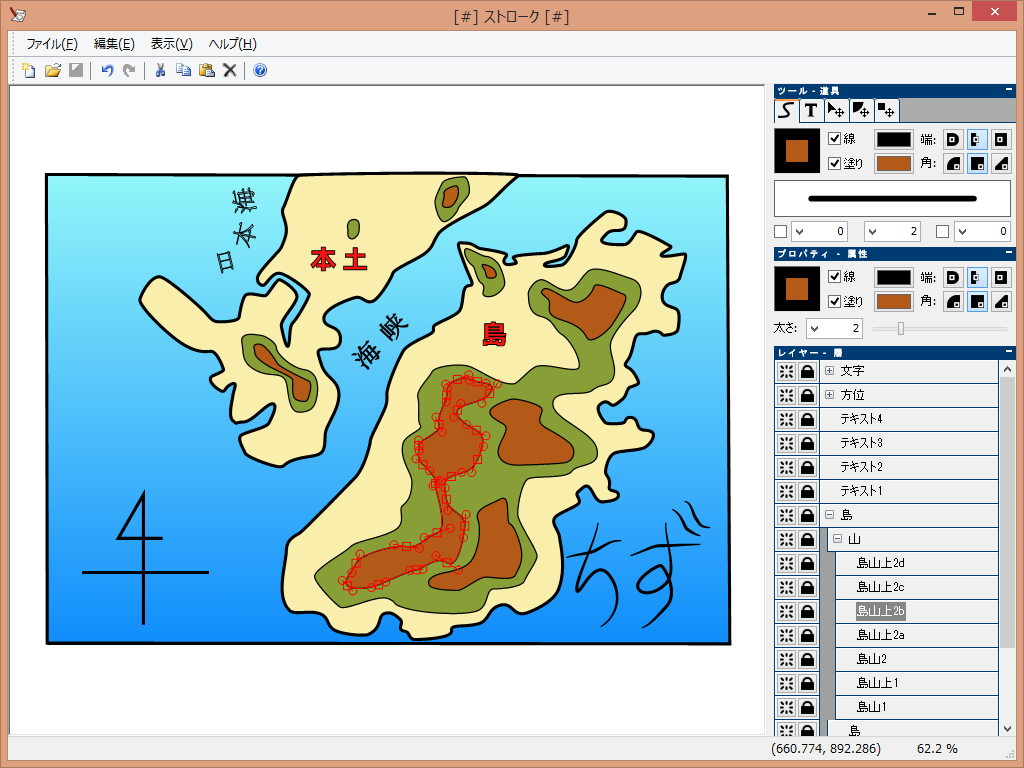Toggle visibility of テキスト3 layer
Image resolution: width=1024 pixels, height=768 pixels.
(786, 443)
